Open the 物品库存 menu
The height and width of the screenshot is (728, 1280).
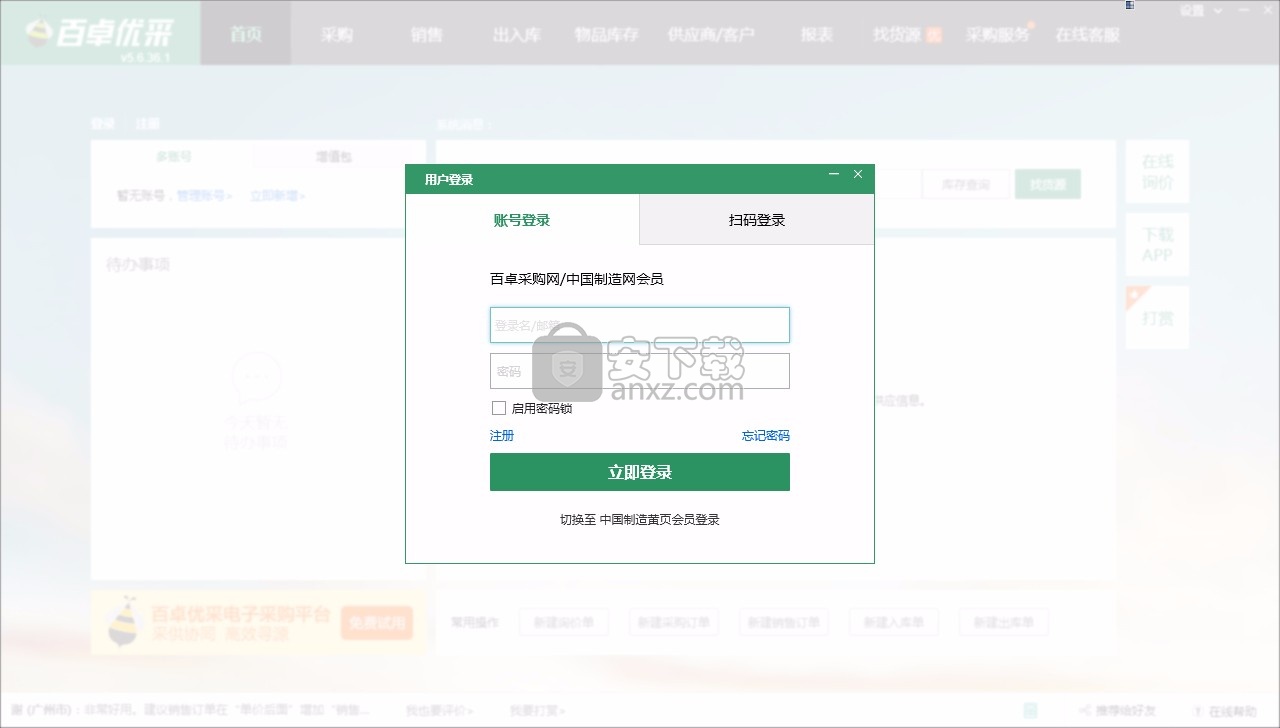tap(607, 34)
